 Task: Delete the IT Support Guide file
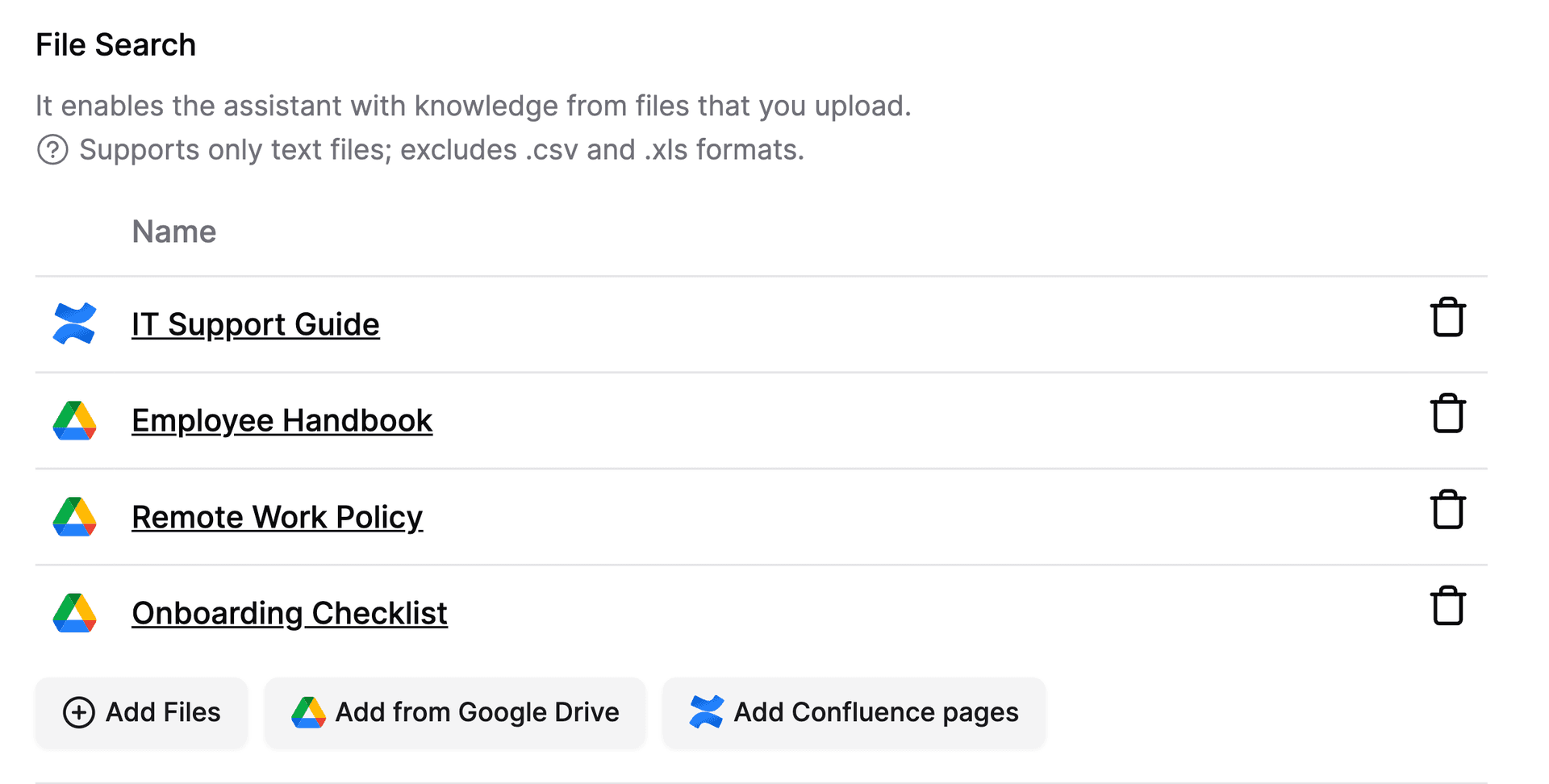click(x=1448, y=317)
